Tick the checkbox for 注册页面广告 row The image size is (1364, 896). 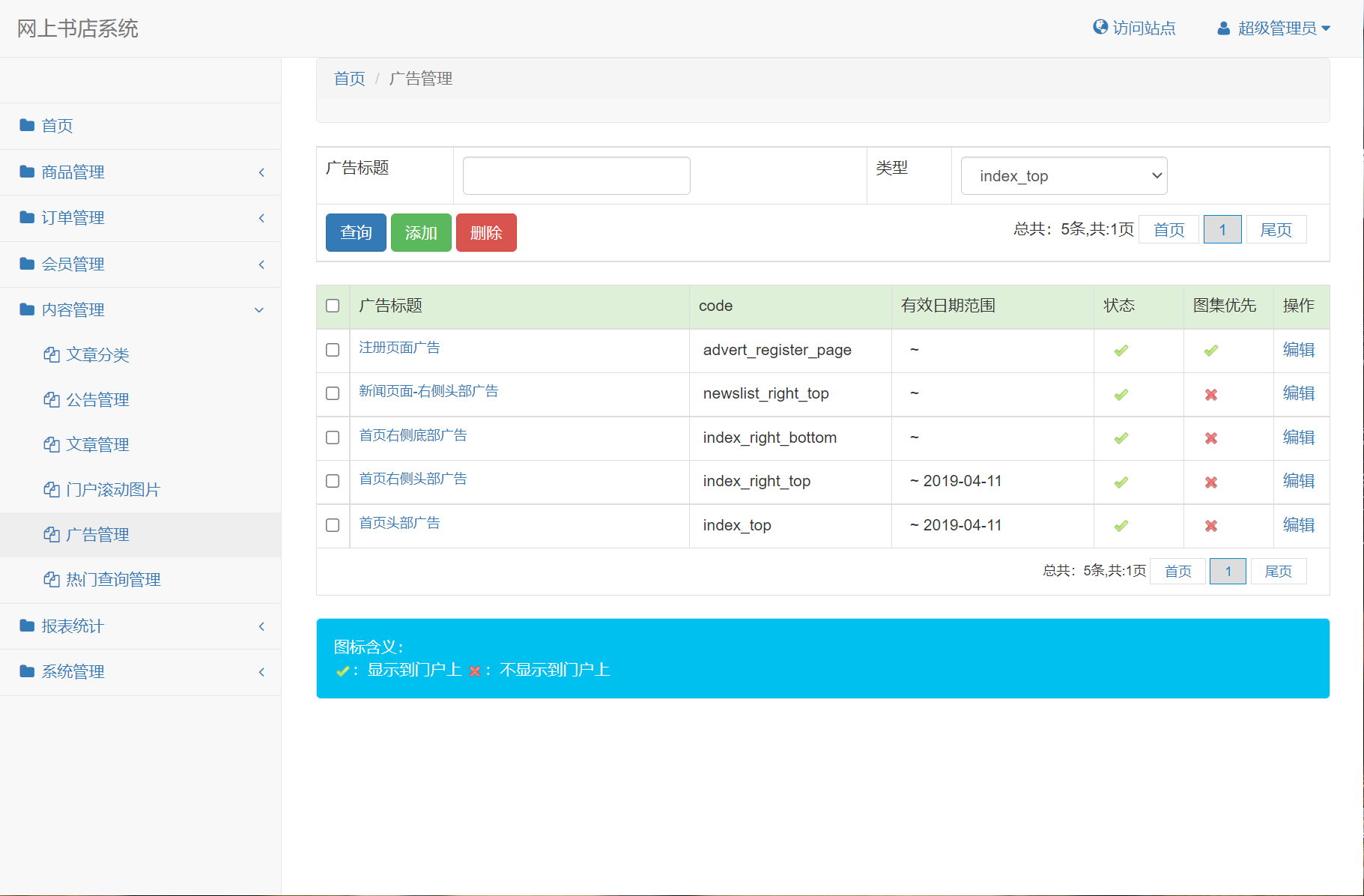point(333,350)
